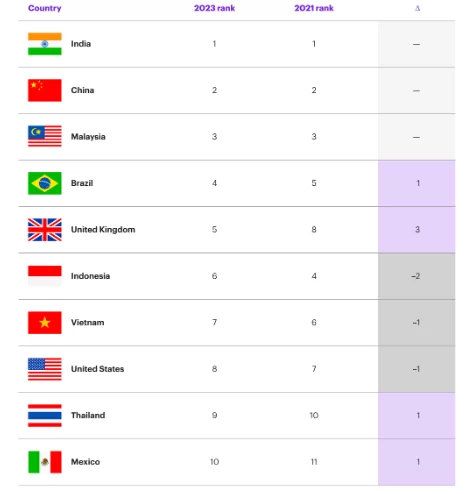The height and width of the screenshot is (494, 468).
Task: Click the India flag icon
Action: (45, 44)
